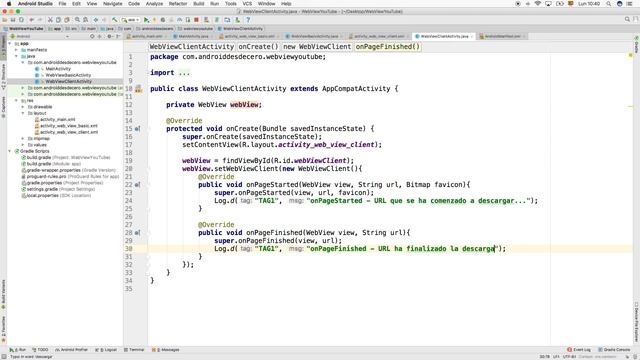Viewport: 640px width, 360px height.
Task: Click the Open folder icon in toolbar
Action: pos(5,20)
